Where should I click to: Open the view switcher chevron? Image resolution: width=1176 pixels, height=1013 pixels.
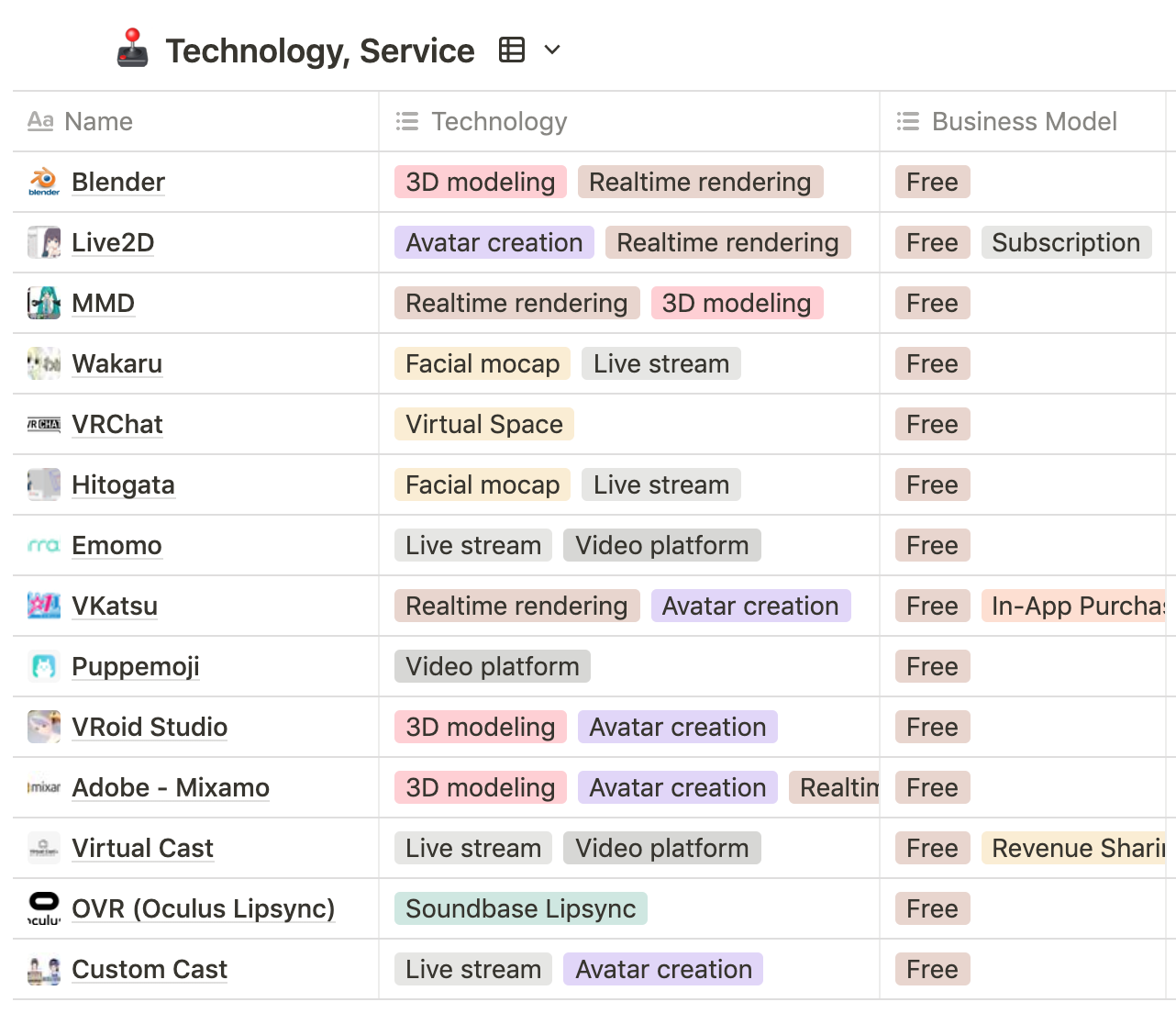point(552,50)
